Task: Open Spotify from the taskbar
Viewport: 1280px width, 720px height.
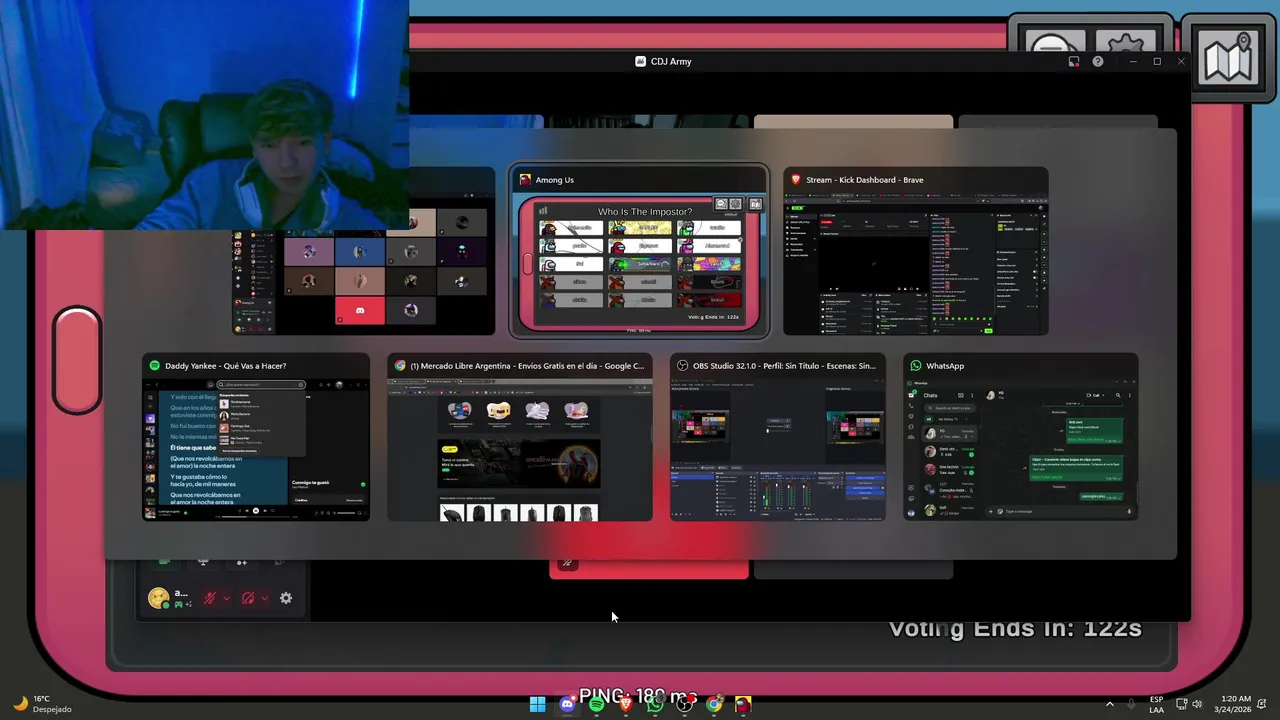Action: click(x=597, y=704)
